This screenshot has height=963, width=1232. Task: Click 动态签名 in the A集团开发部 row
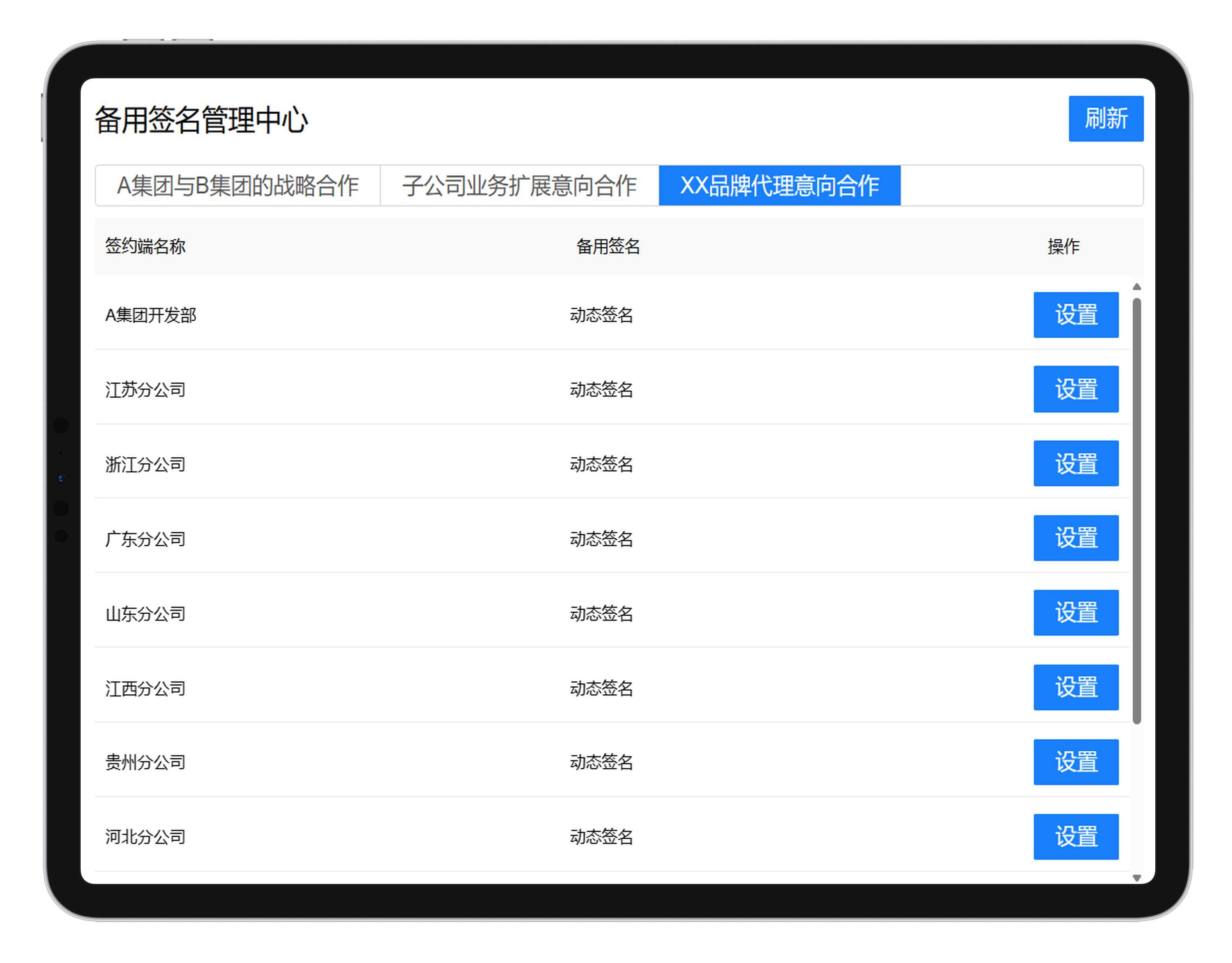601,315
